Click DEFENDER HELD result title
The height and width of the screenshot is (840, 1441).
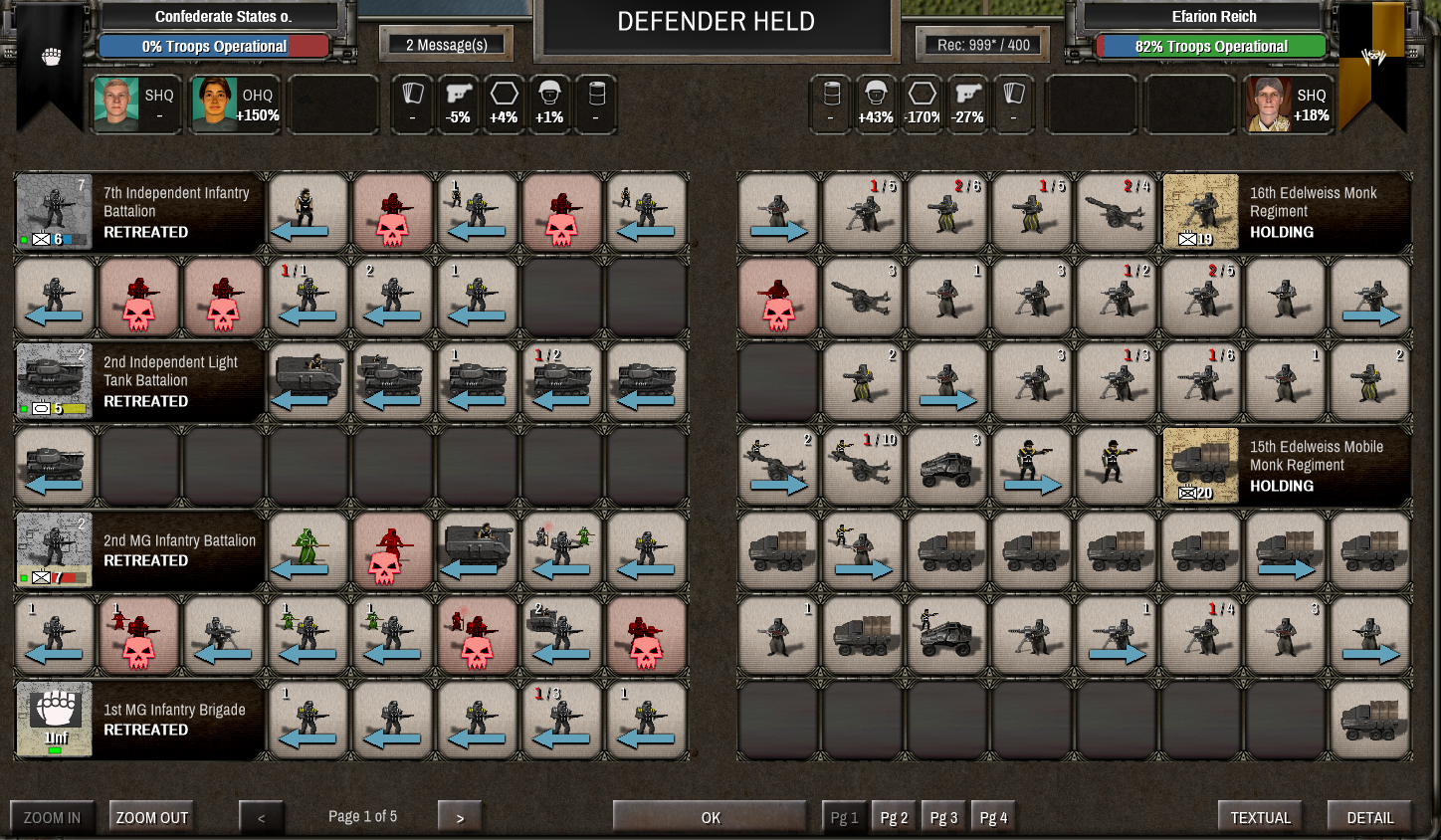tap(716, 22)
